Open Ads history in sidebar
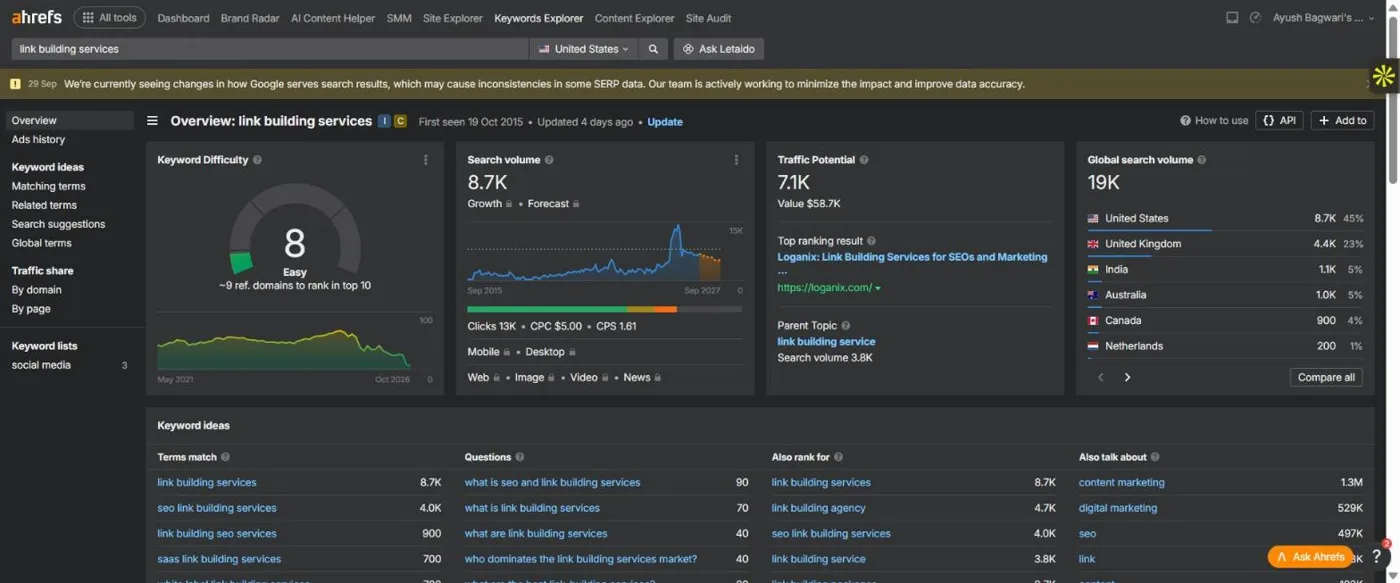This screenshot has width=1400, height=583. (x=38, y=140)
